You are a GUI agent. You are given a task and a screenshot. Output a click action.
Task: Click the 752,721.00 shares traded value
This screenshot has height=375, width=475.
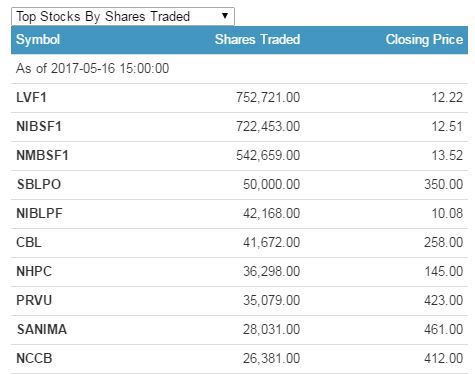[x=268, y=98]
